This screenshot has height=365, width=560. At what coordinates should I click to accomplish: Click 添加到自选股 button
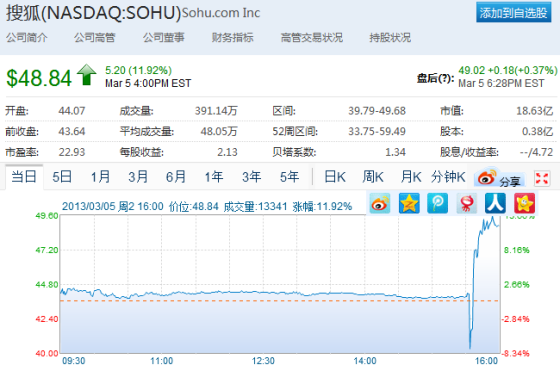point(514,12)
